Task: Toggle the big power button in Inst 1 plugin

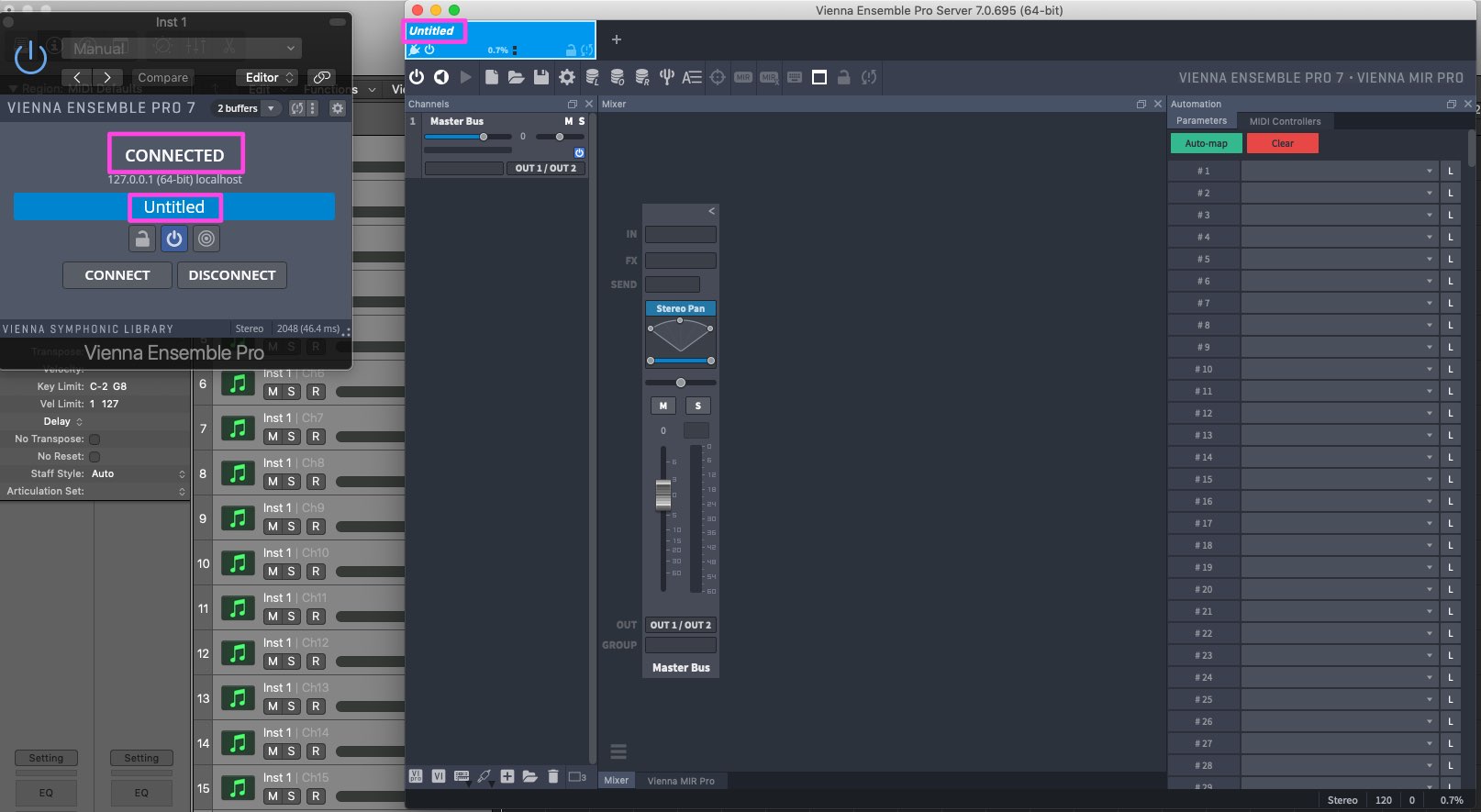Action: pos(30,57)
